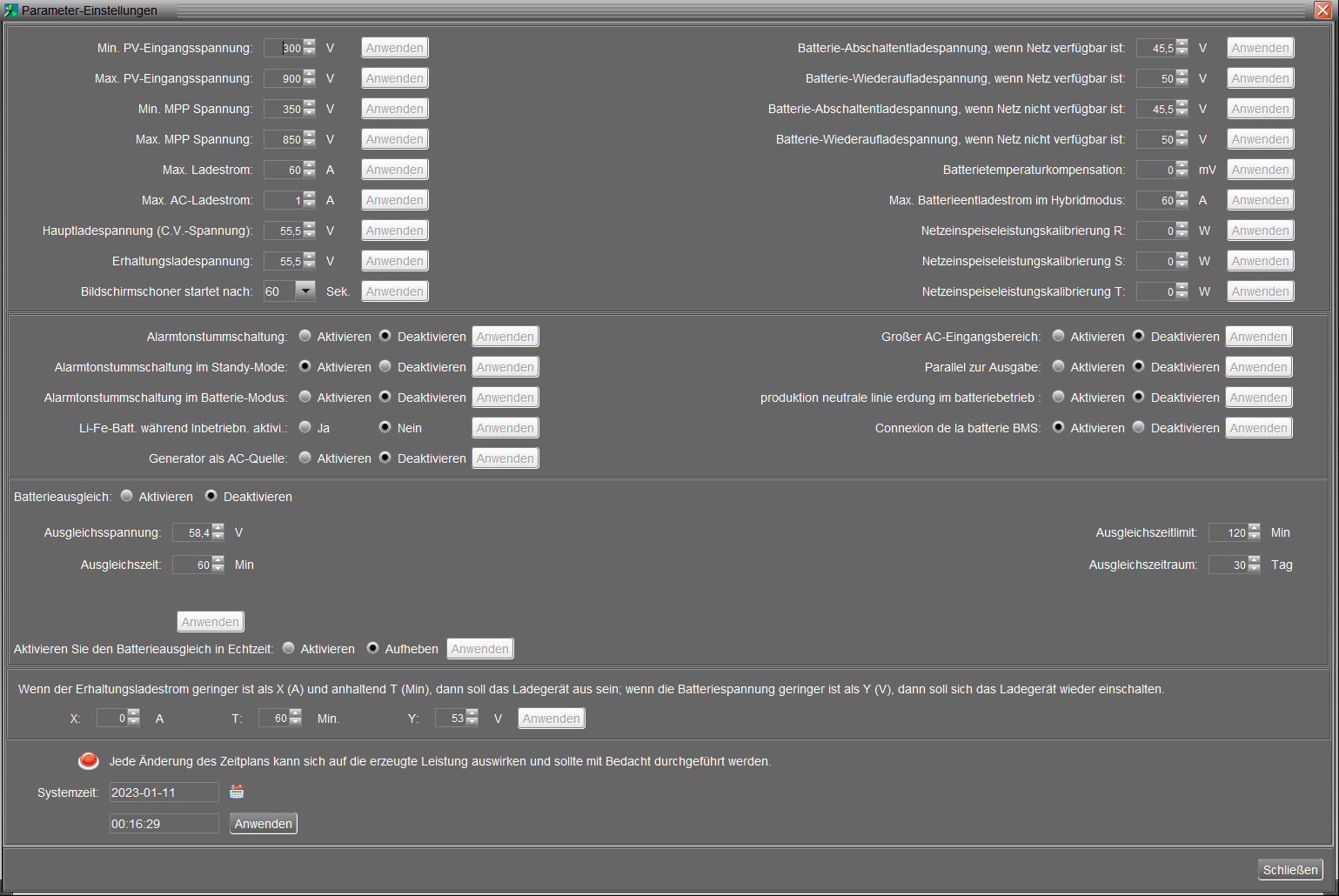The width and height of the screenshot is (1339, 896).
Task: Select Aufheben for Batterieausgleich in Echtzeit
Action: click(x=372, y=648)
